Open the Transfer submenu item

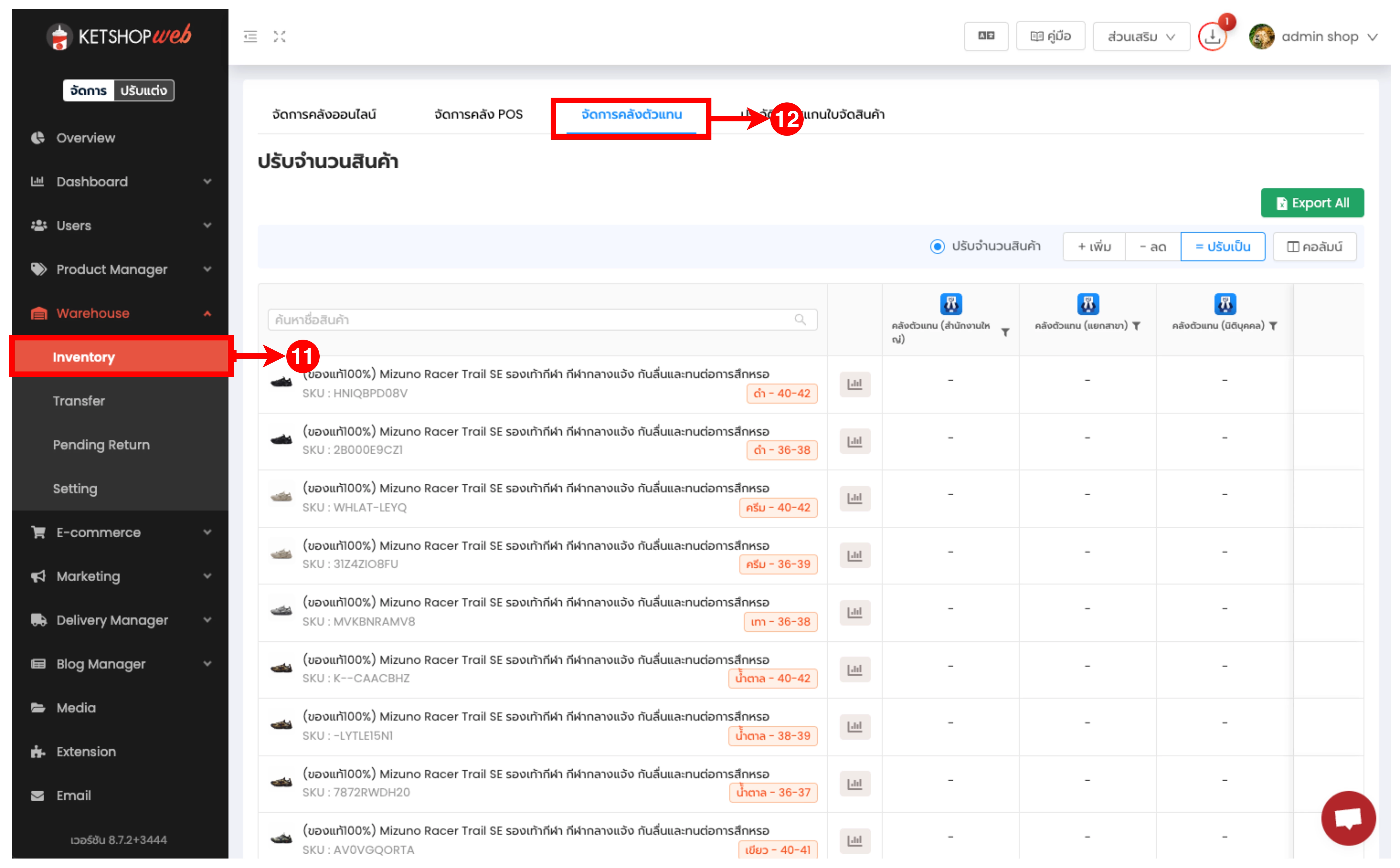click(x=79, y=401)
